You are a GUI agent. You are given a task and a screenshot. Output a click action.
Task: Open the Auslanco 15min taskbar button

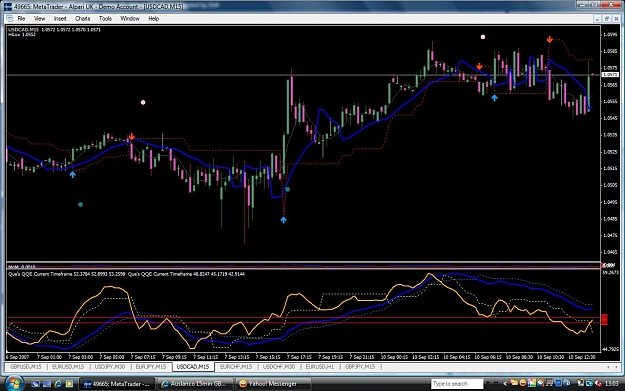click(194, 384)
